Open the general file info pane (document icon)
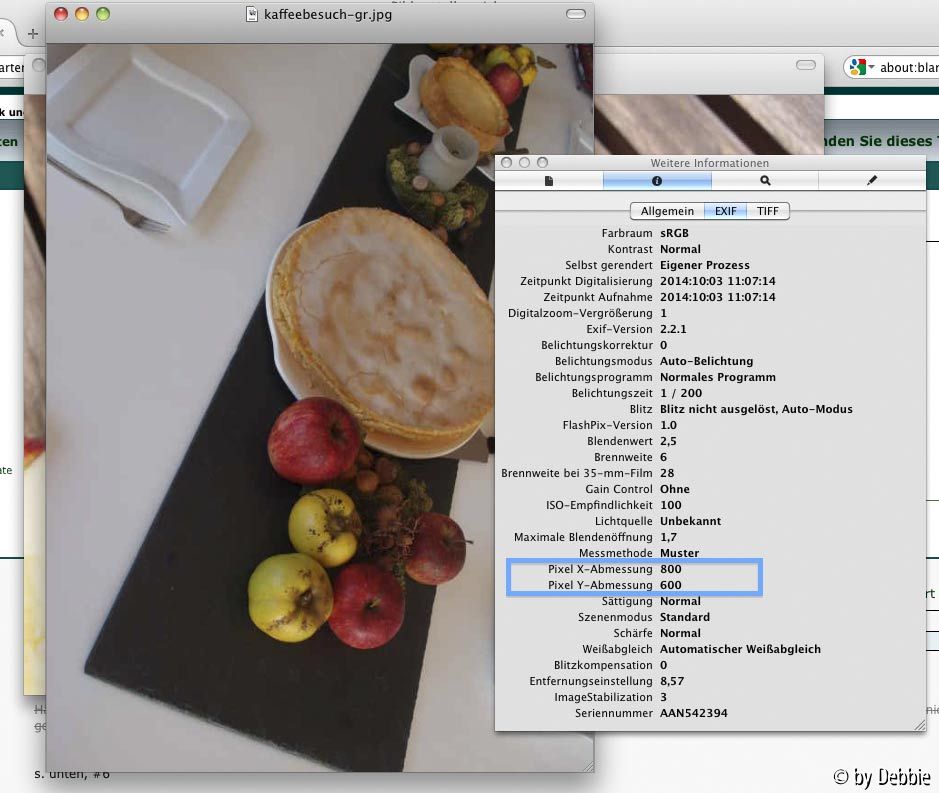The height and width of the screenshot is (793, 939). coord(549,181)
